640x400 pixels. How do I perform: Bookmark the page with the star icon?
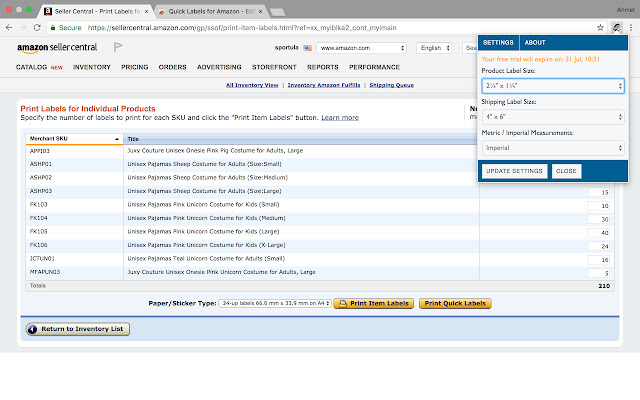600,28
